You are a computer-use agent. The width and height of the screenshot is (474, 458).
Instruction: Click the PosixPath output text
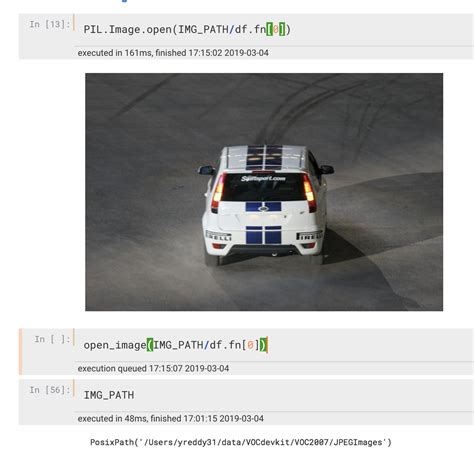(241, 442)
